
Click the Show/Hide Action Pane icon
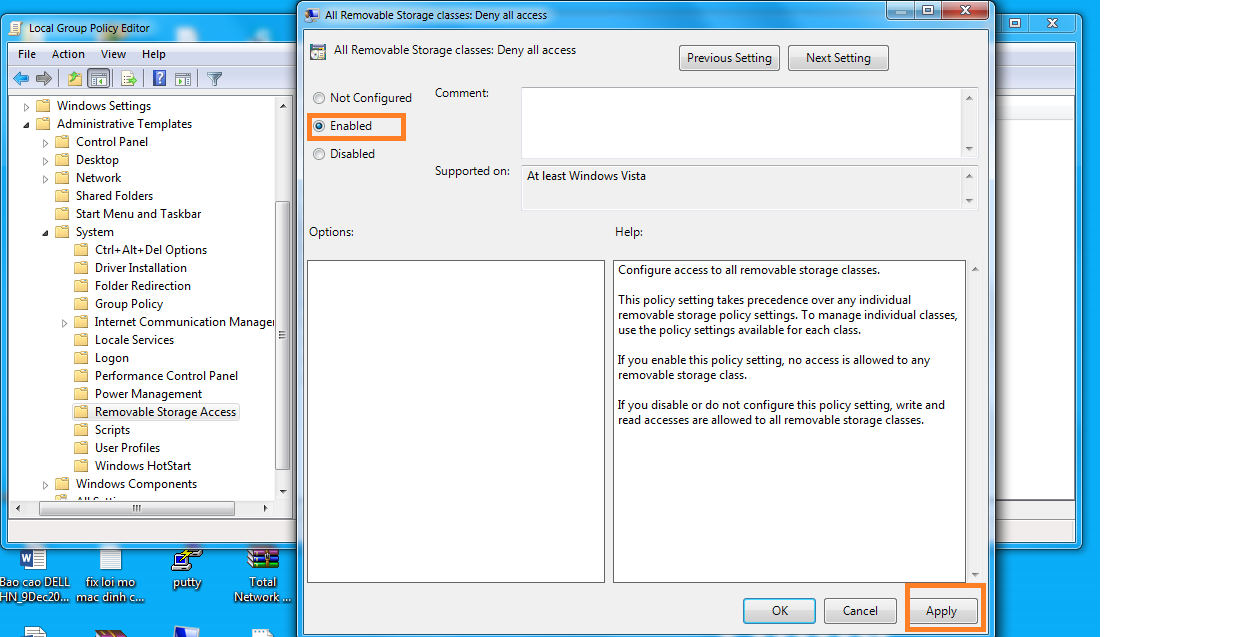pyautogui.click(x=184, y=79)
